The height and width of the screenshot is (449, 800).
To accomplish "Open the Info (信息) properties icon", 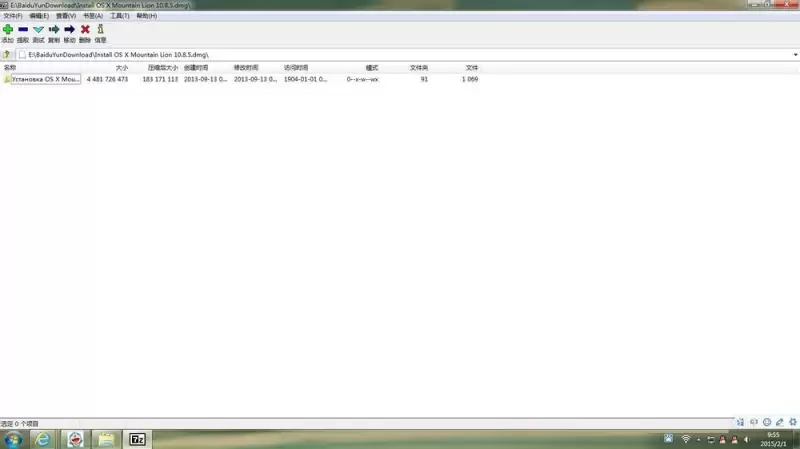I will tap(101, 30).
